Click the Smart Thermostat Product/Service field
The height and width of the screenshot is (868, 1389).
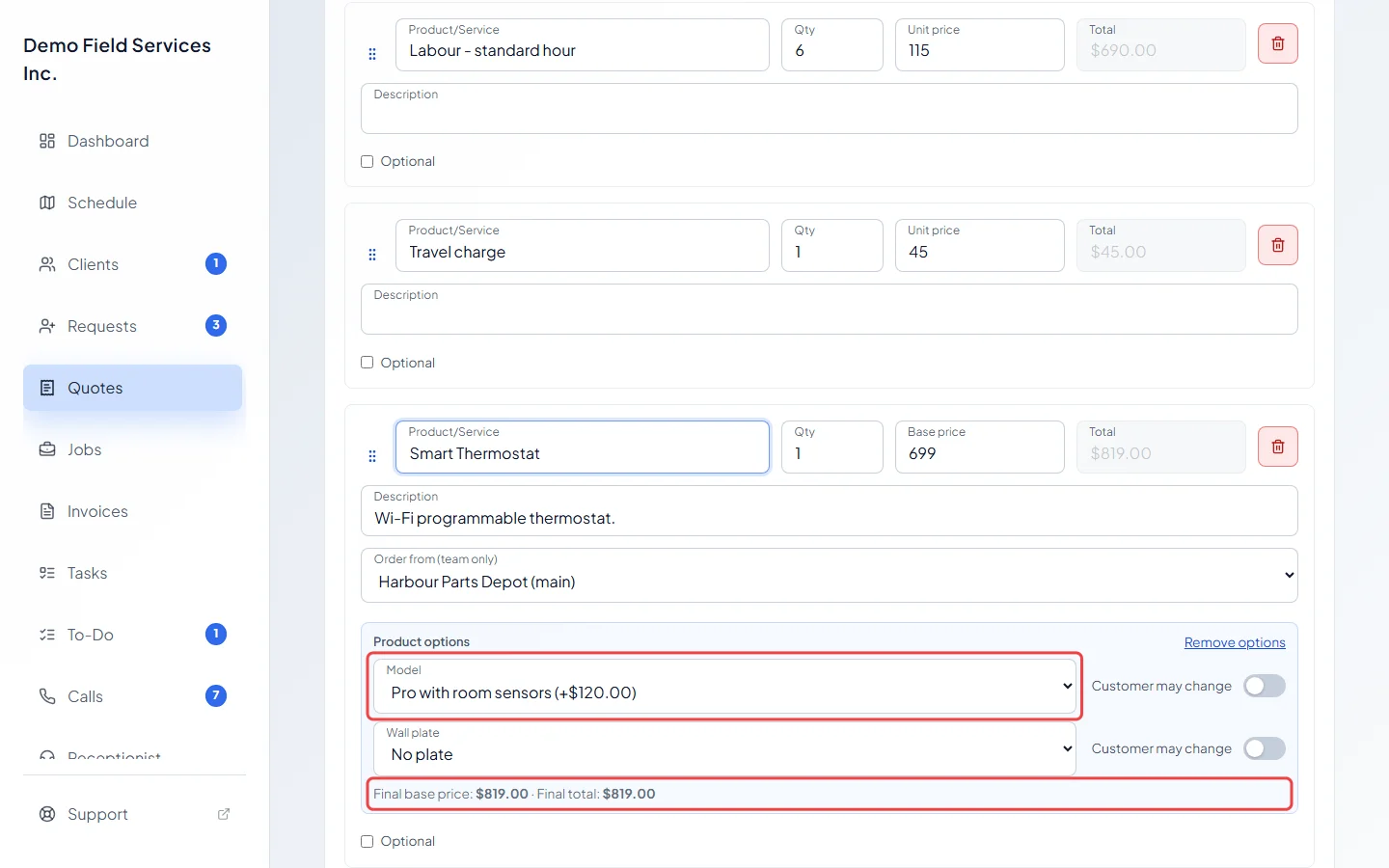pyautogui.click(x=583, y=447)
